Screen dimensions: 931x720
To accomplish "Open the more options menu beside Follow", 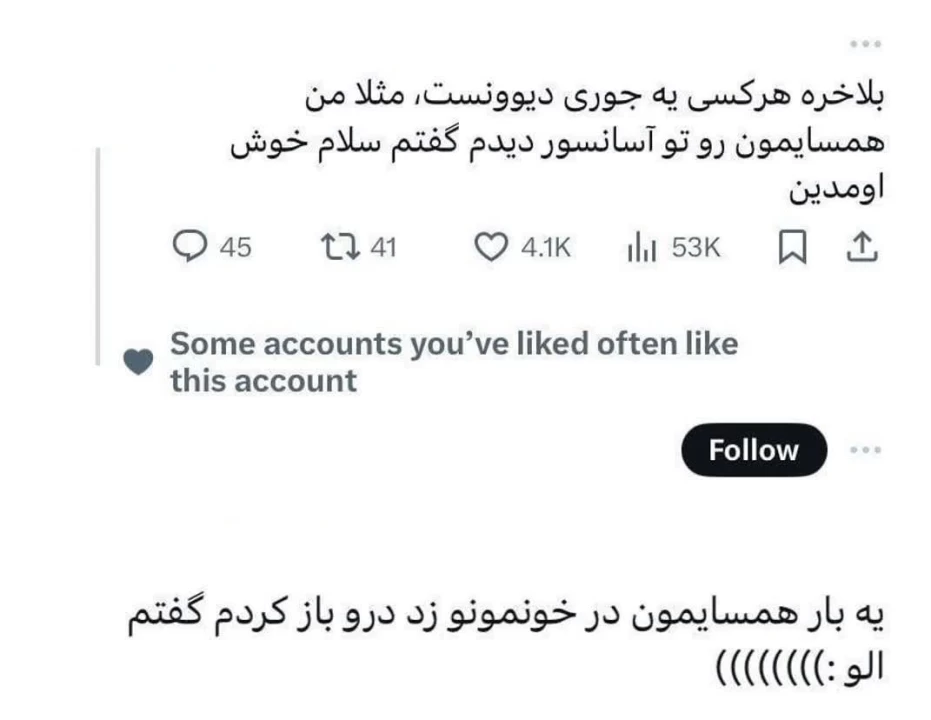I will [866, 449].
